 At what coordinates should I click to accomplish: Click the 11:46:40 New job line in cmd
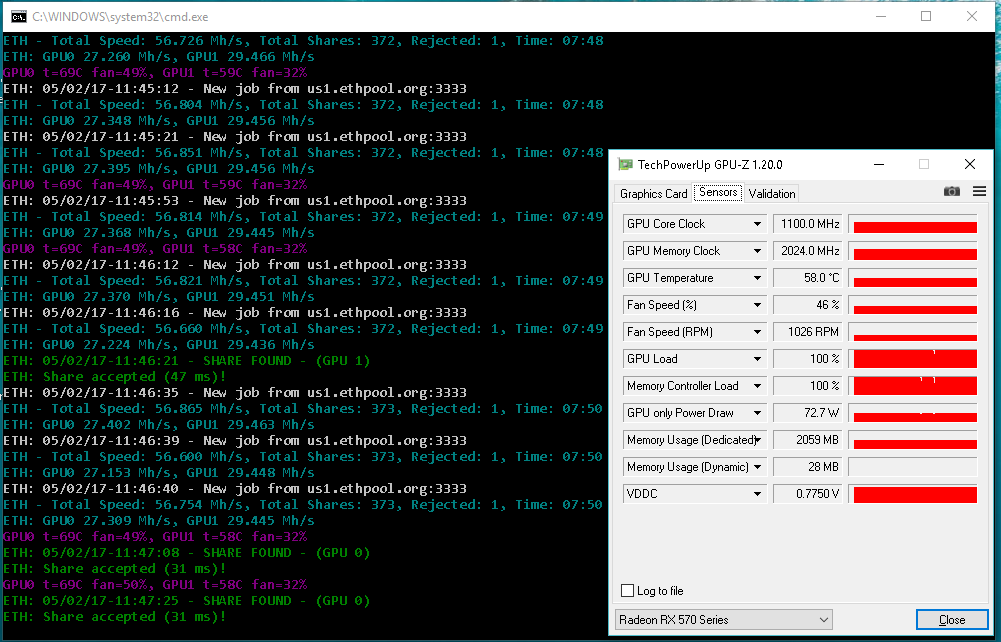point(235,488)
